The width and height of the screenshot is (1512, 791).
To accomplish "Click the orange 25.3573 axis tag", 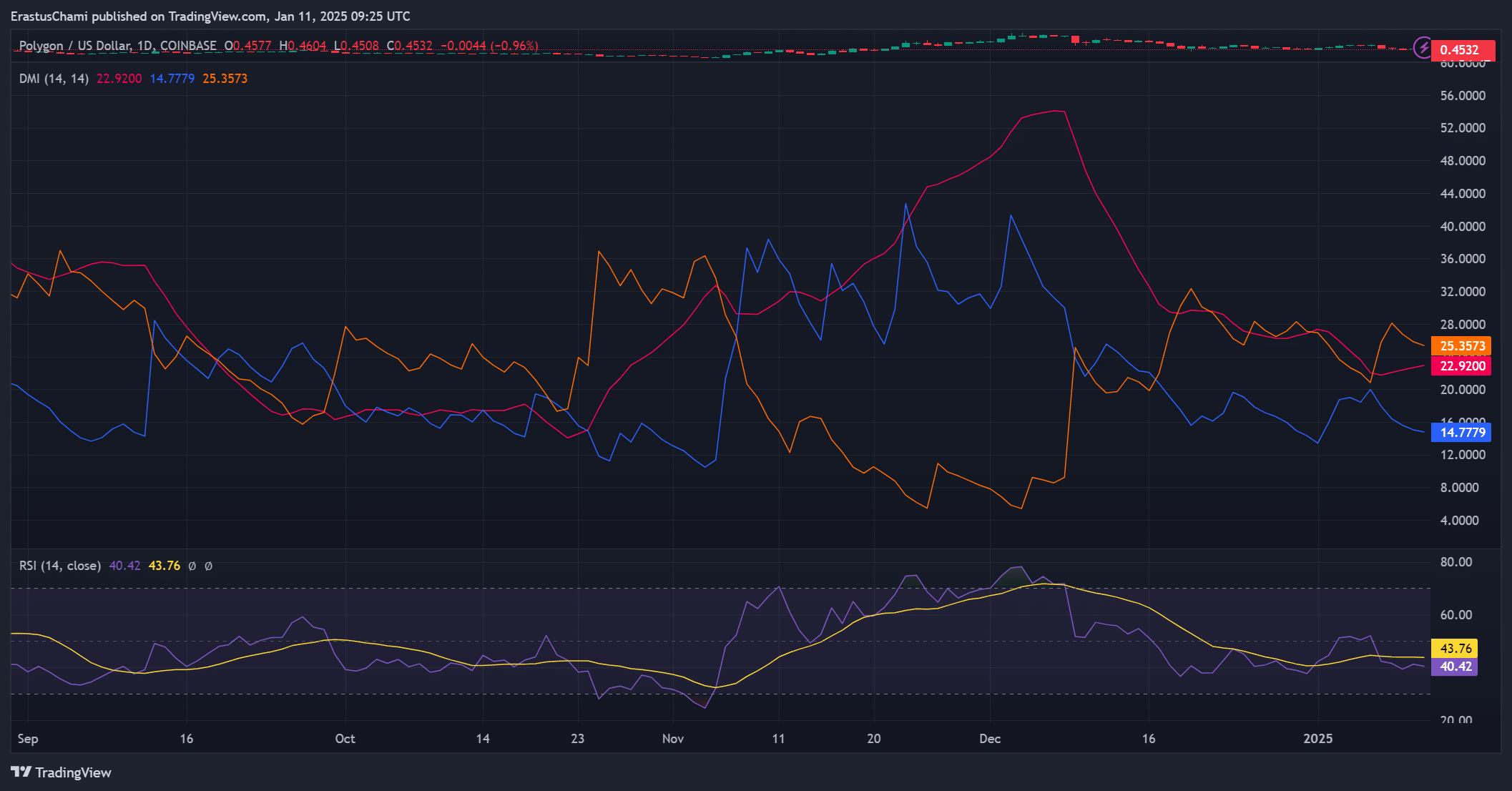I will [x=1461, y=345].
